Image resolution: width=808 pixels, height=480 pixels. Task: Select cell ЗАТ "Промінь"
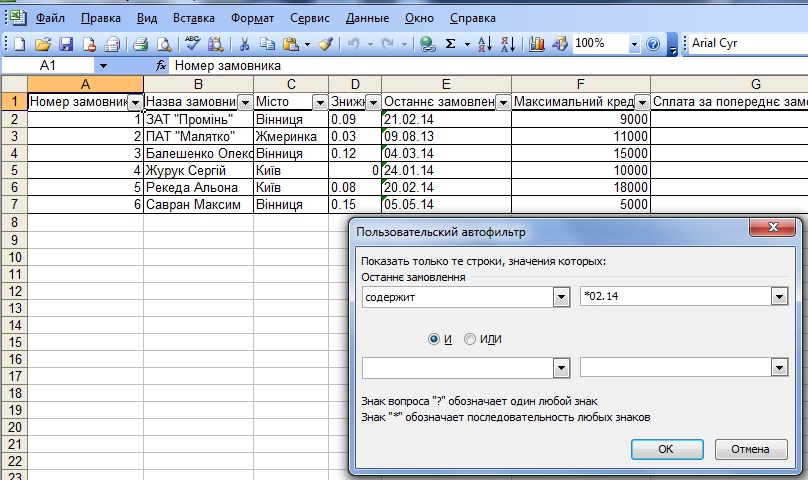198,119
